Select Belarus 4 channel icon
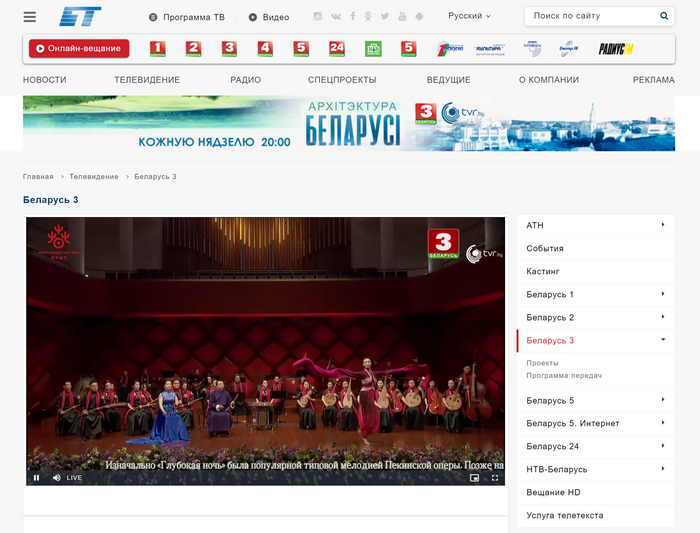Screen dimensions: 700x533 point(265,49)
